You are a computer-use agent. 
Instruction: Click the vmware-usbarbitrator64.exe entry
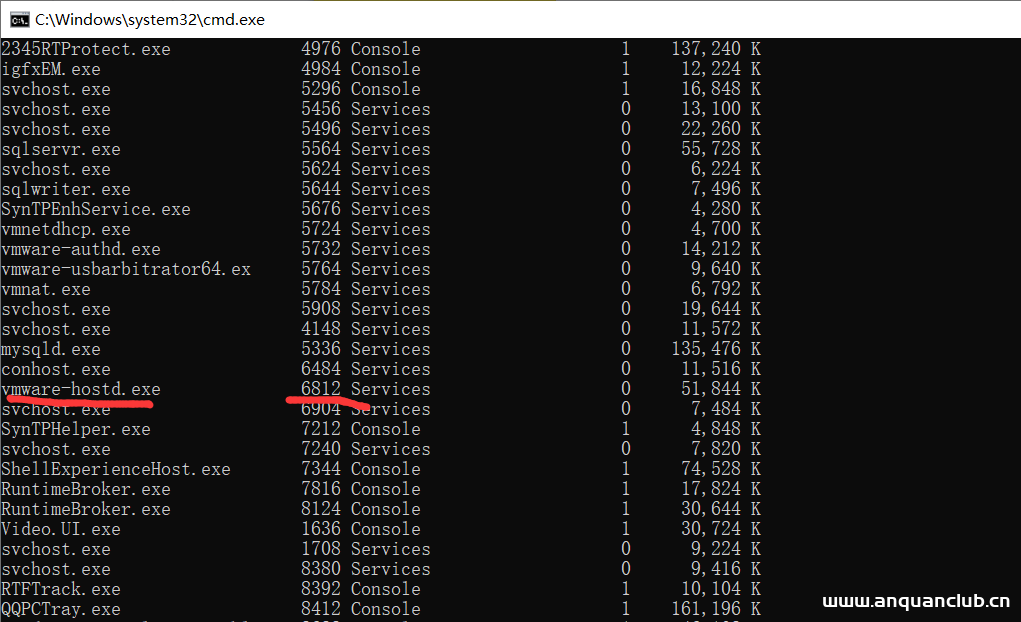(125, 269)
